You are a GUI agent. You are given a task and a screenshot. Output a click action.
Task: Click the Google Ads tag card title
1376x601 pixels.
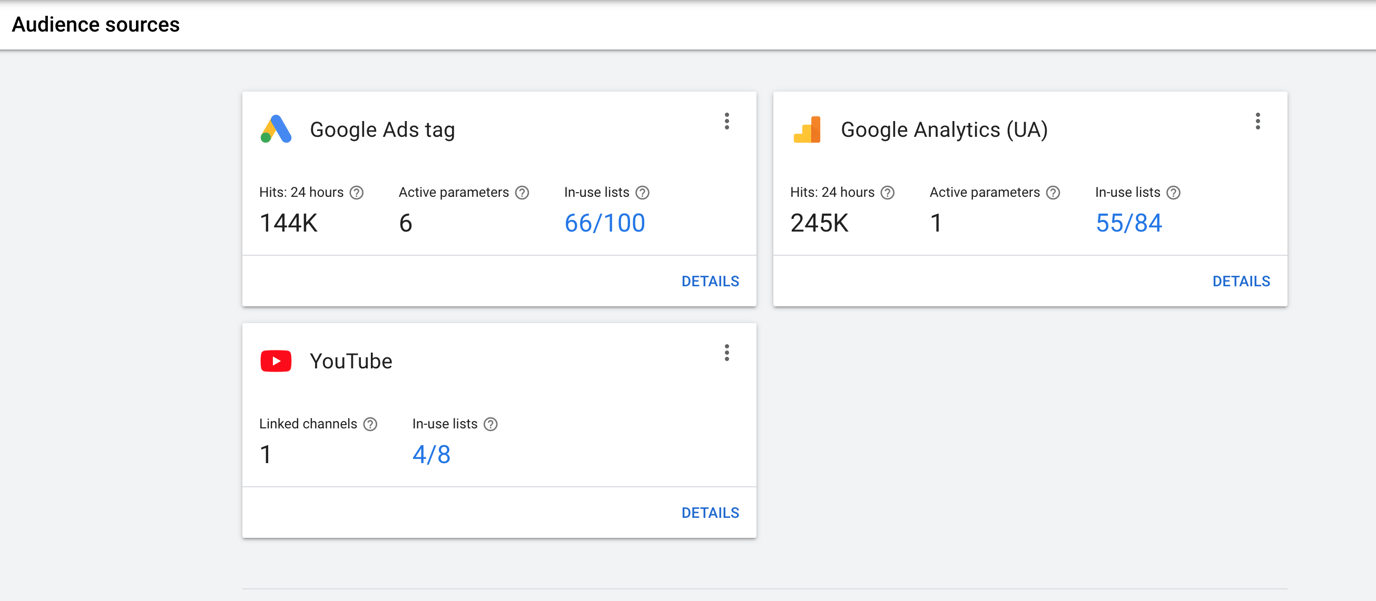pyautogui.click(x=382, y=130)
